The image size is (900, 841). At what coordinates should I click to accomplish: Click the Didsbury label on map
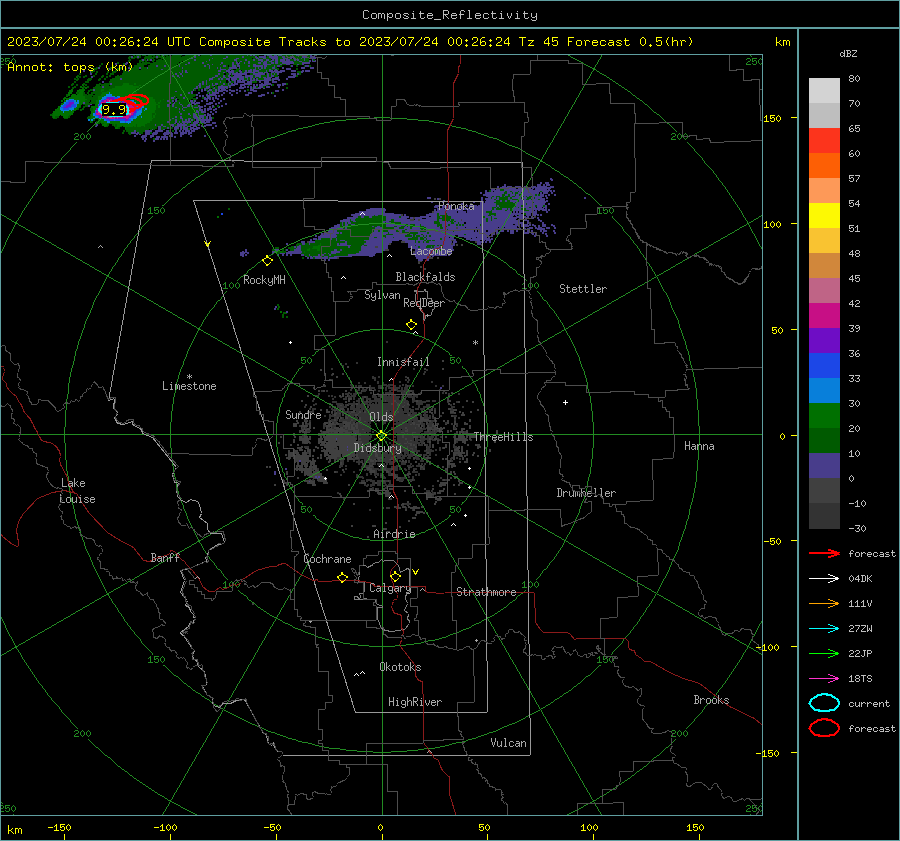pos(377,448)
